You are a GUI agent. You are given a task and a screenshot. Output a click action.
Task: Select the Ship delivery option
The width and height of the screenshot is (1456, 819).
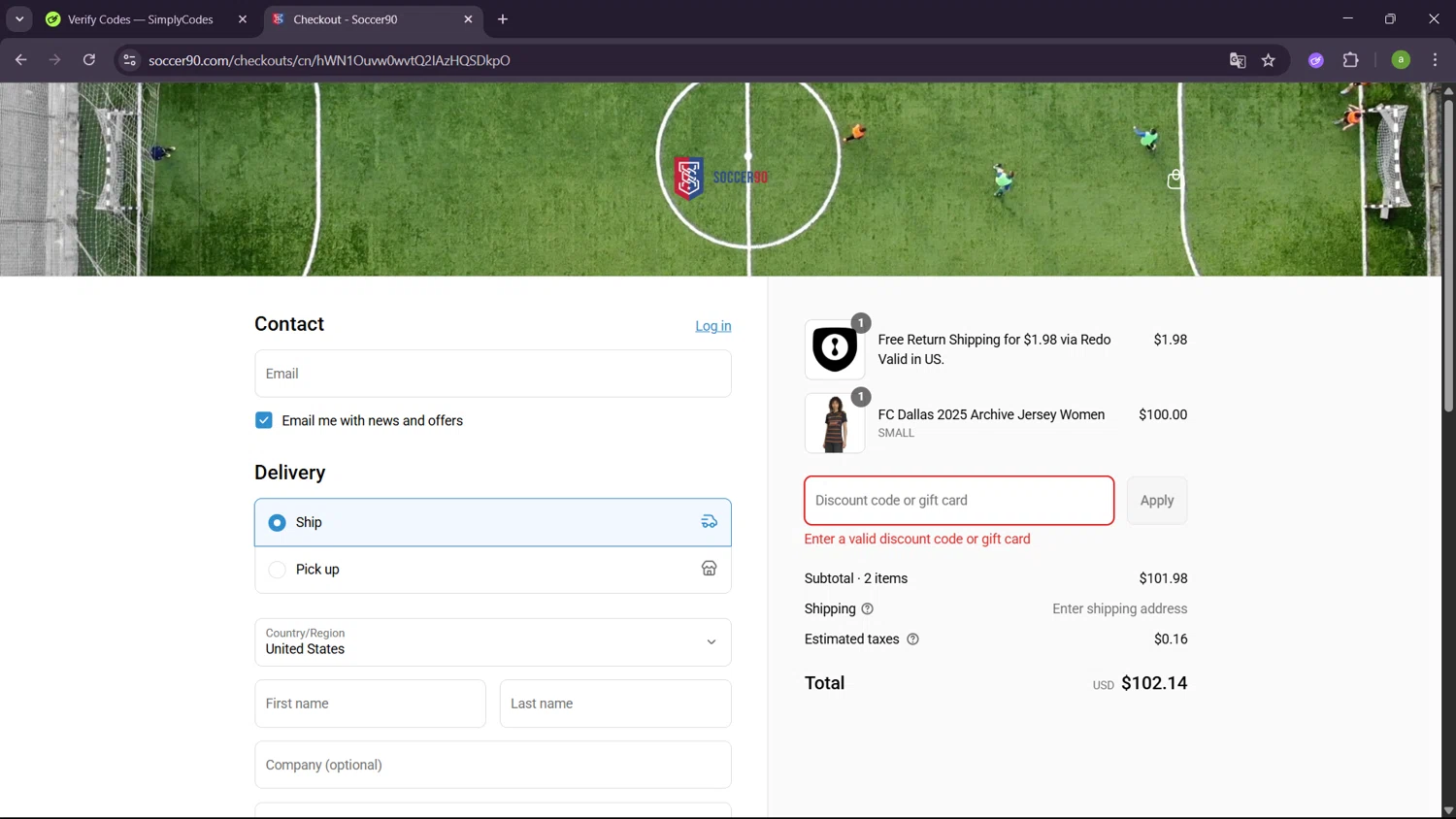pos(278,522)
